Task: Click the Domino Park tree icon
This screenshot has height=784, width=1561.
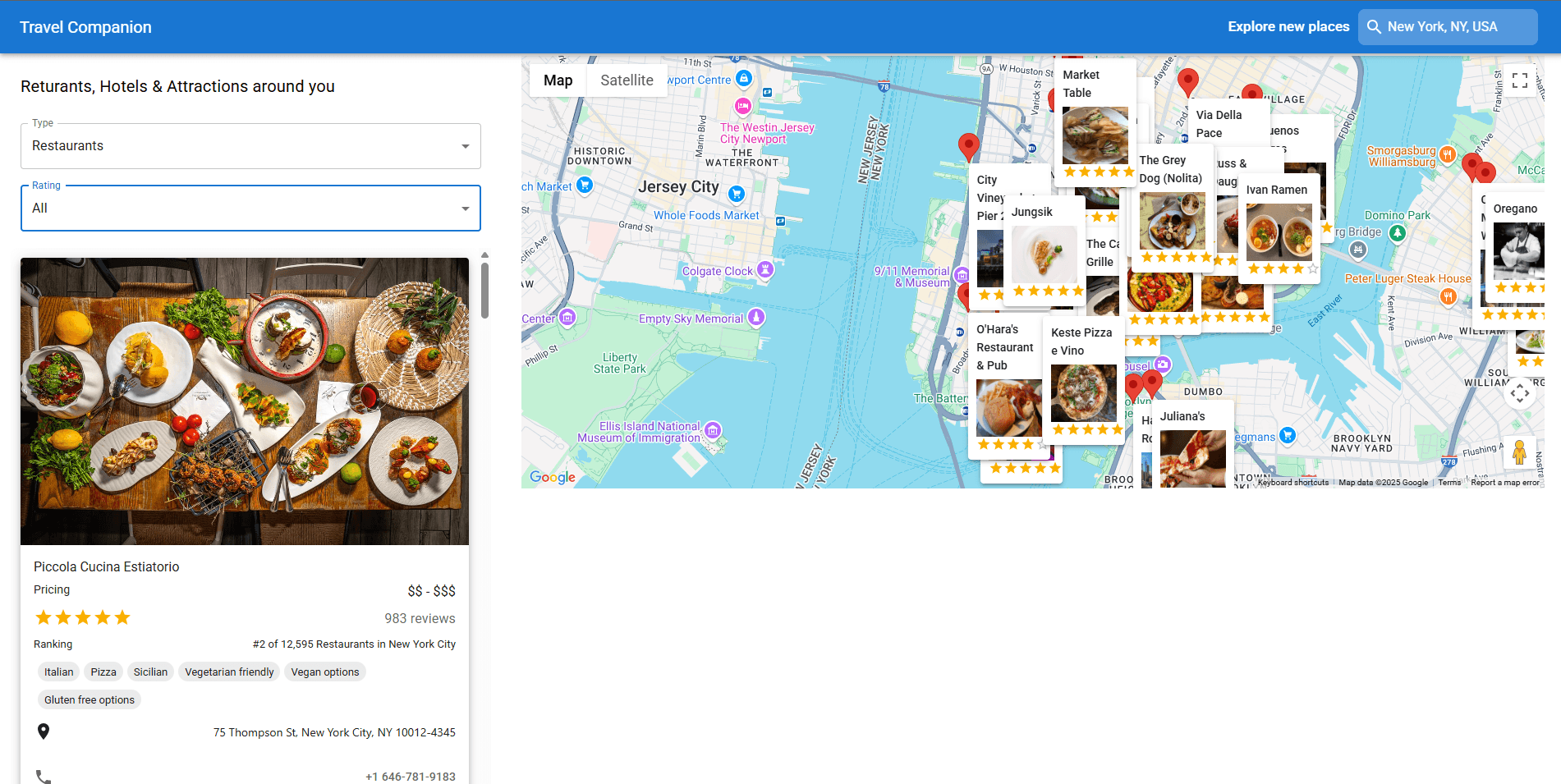Action: point(1398,233)
